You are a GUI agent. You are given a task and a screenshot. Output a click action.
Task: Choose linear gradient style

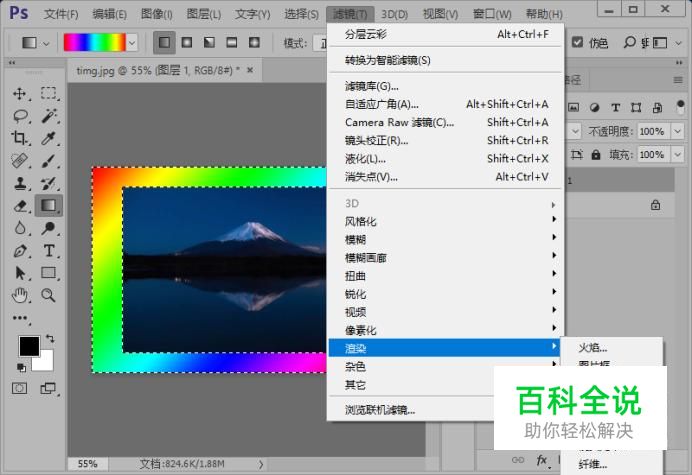click(x=164, y=42)
